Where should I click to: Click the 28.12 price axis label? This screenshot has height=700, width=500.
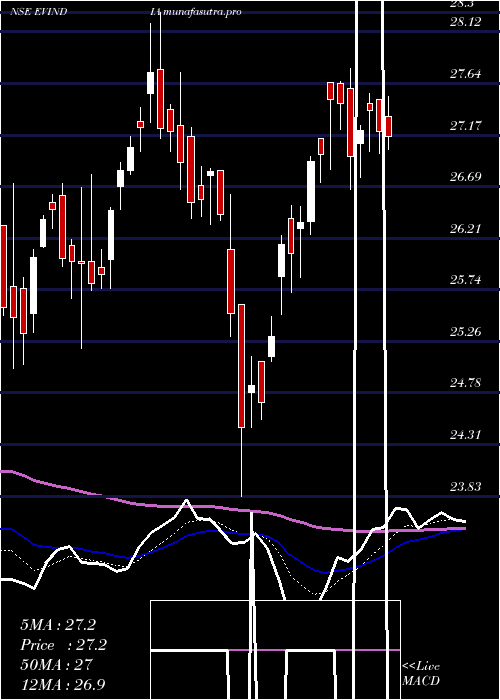tap(466, 22)
